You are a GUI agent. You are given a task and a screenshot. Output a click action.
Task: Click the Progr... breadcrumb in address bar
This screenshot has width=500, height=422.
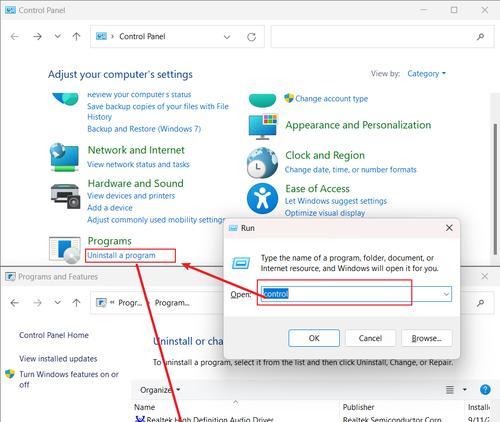point(130,303)
